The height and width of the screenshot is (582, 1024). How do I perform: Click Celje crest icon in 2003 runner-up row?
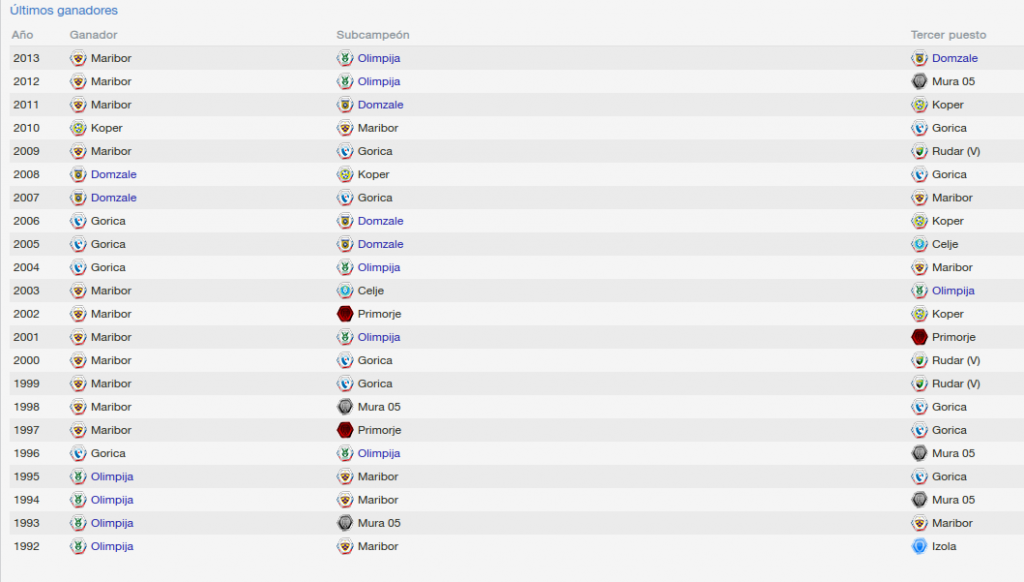click(345, 291)
